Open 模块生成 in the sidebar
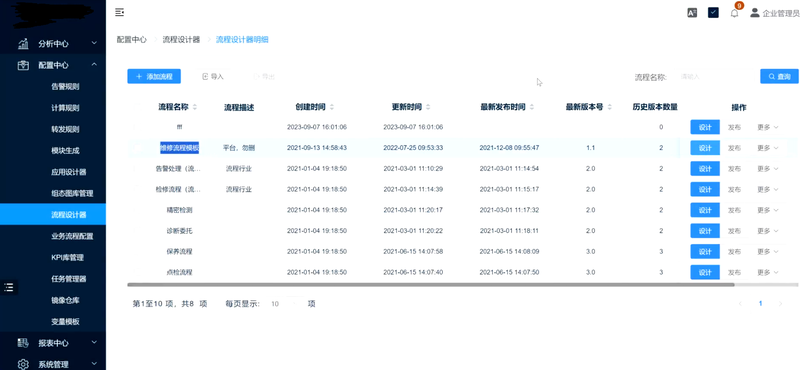Screen dimensions: 800x370 click(65, 151)
